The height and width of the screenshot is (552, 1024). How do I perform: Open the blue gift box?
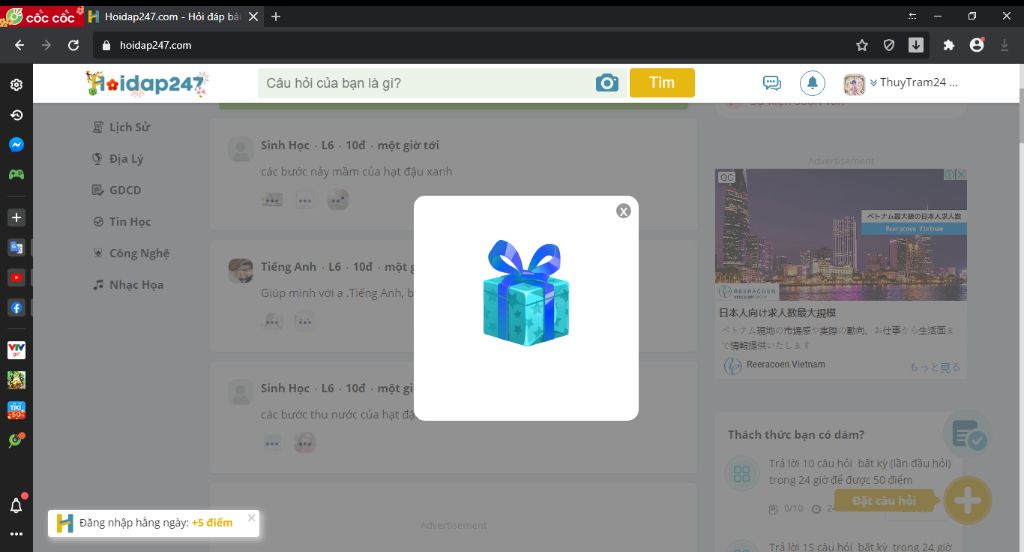click(x=526, y=293)
